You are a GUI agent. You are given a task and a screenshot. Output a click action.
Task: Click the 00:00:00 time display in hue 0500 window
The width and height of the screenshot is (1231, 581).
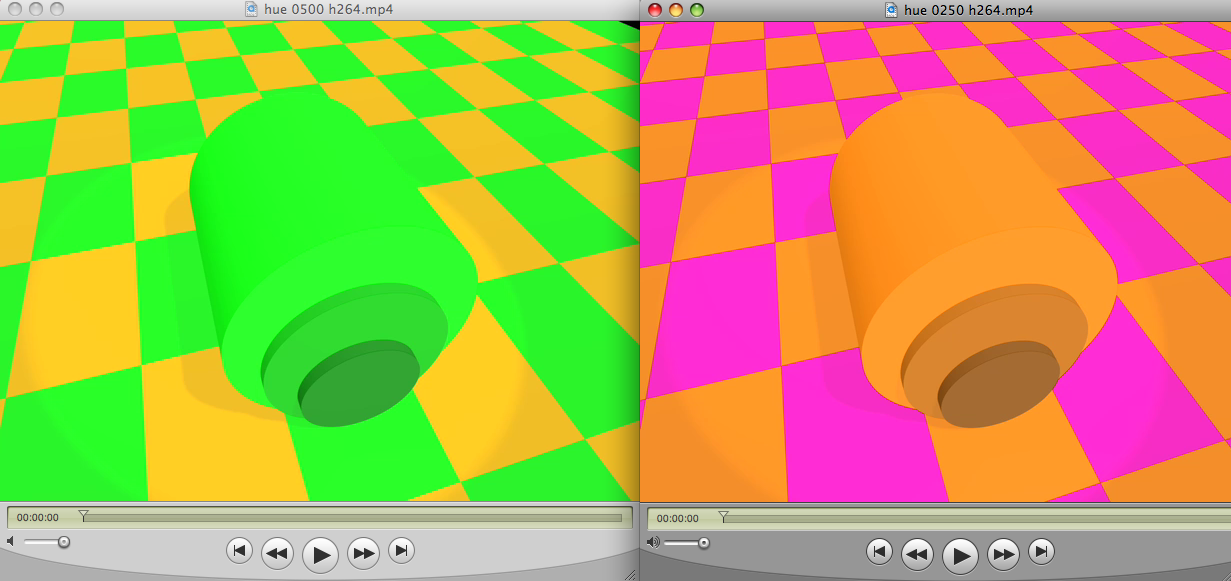(x=38, y=518)
